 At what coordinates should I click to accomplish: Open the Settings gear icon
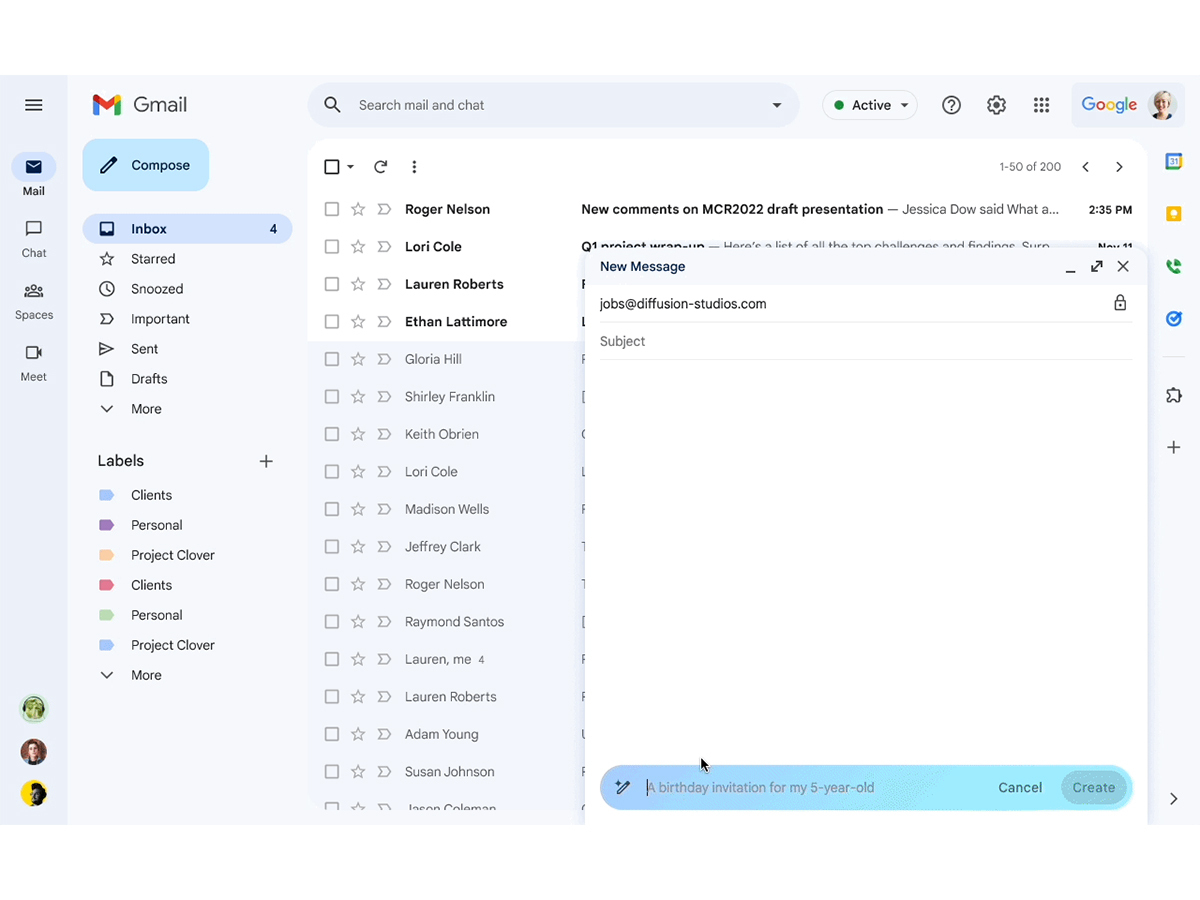tap(996, 105)
